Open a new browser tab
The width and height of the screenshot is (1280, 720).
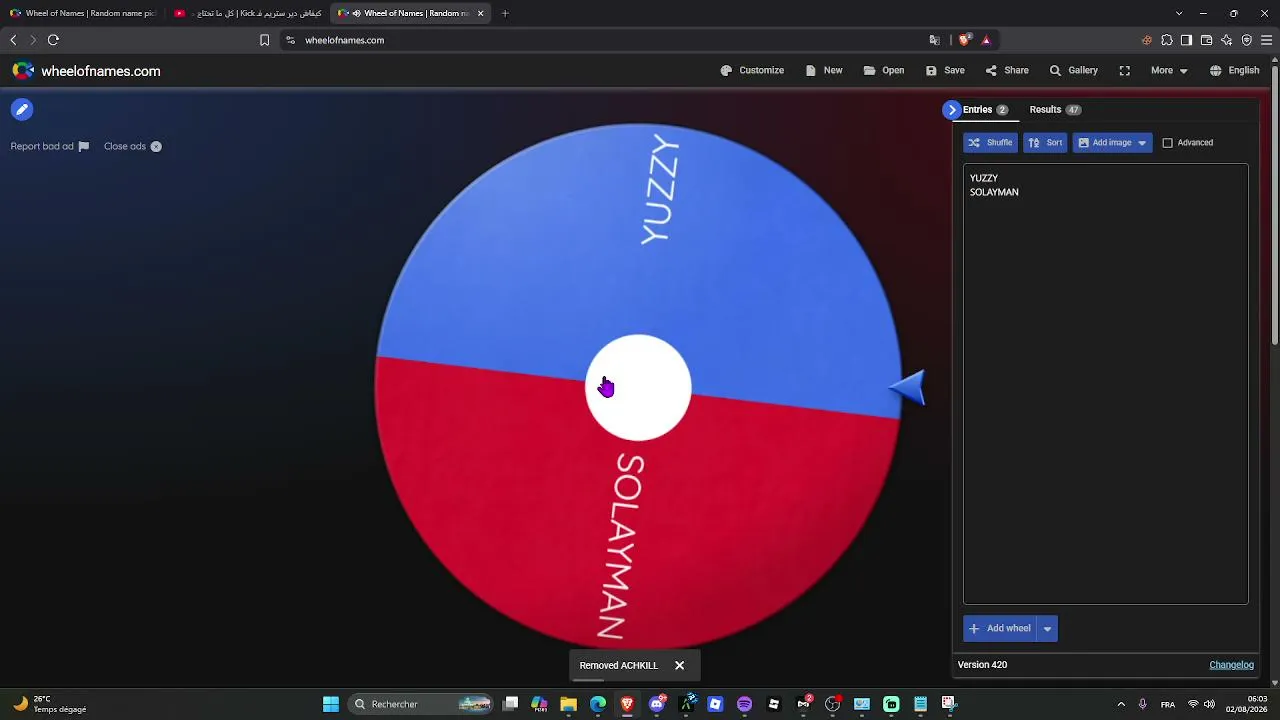(x=505, y=13)
